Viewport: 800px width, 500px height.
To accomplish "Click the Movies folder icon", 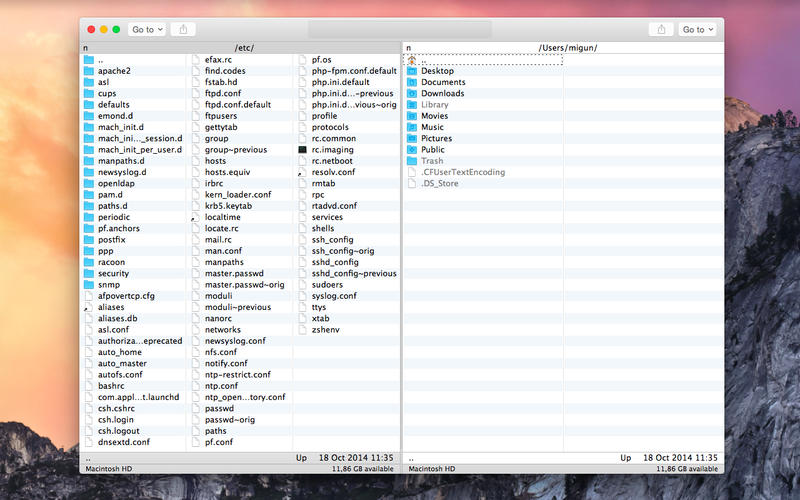I will pyautogui.click(x=412, y=116).
